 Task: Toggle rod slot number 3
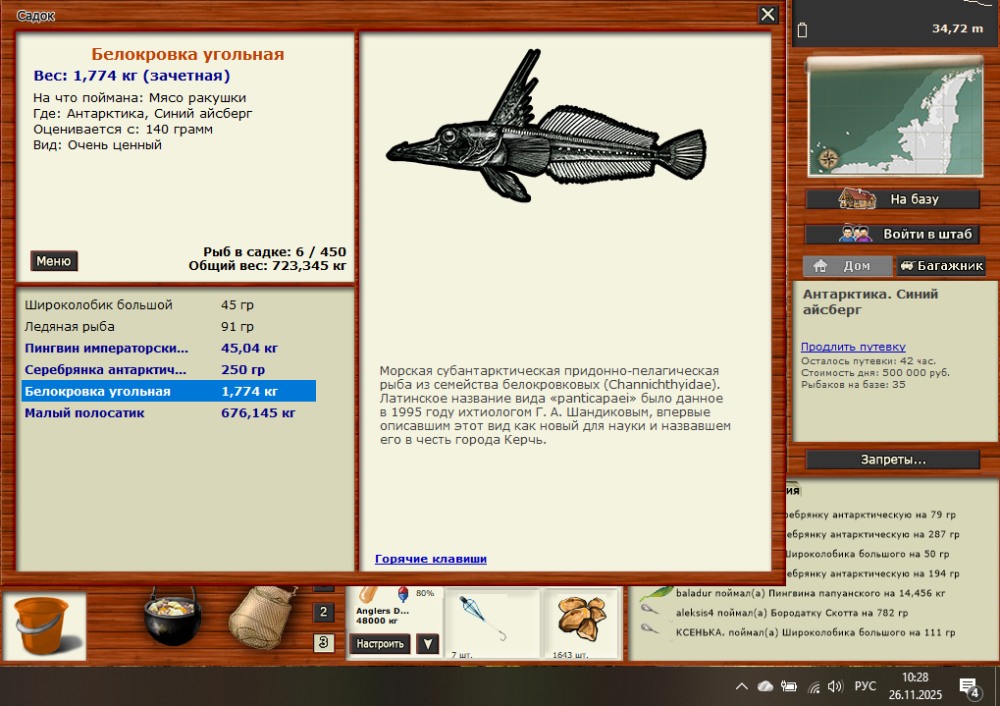tap(323, 643)
